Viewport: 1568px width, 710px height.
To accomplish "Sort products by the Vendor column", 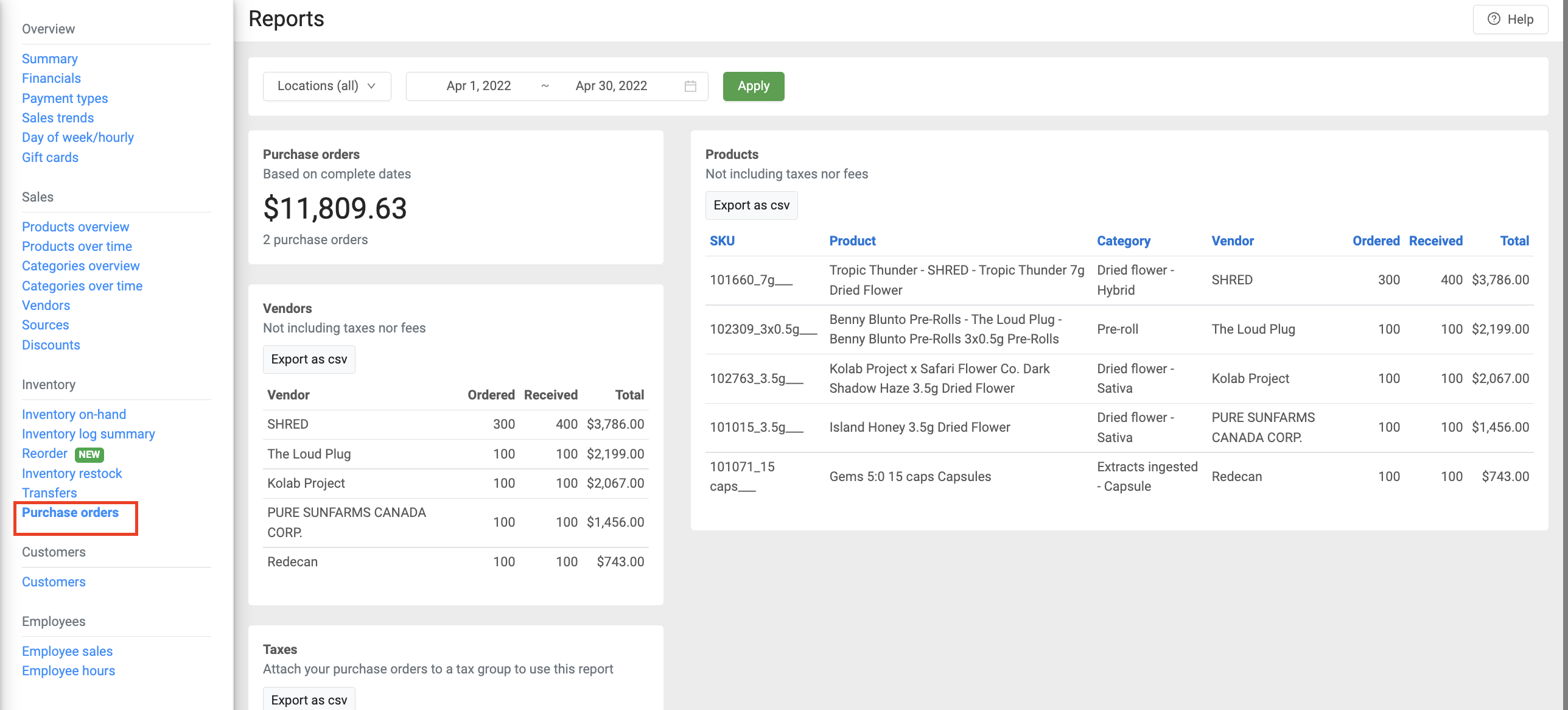I will [x=1232, y=241].
